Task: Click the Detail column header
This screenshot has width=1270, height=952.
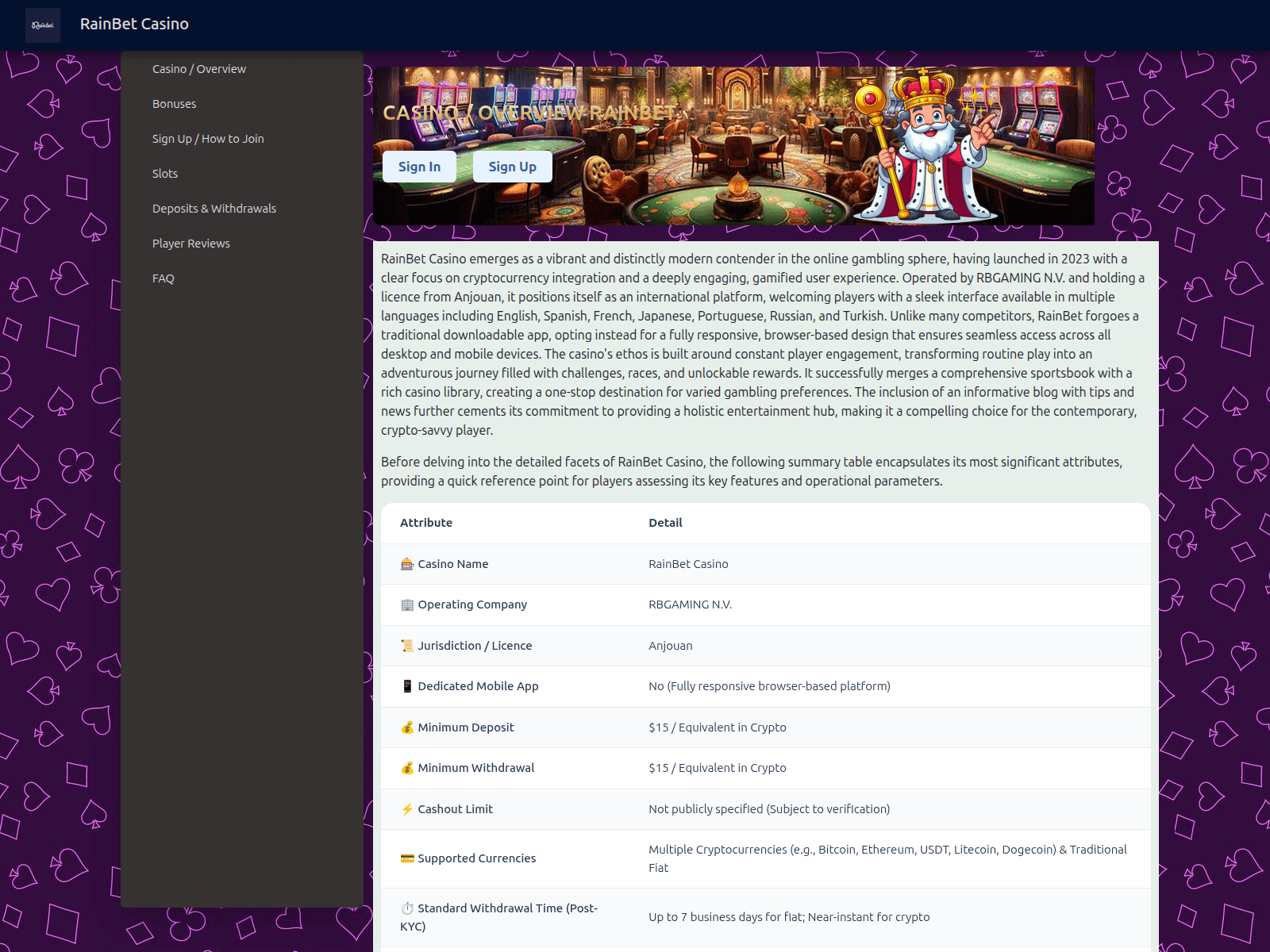Action: pyautogui.click(x=665, y=523)
